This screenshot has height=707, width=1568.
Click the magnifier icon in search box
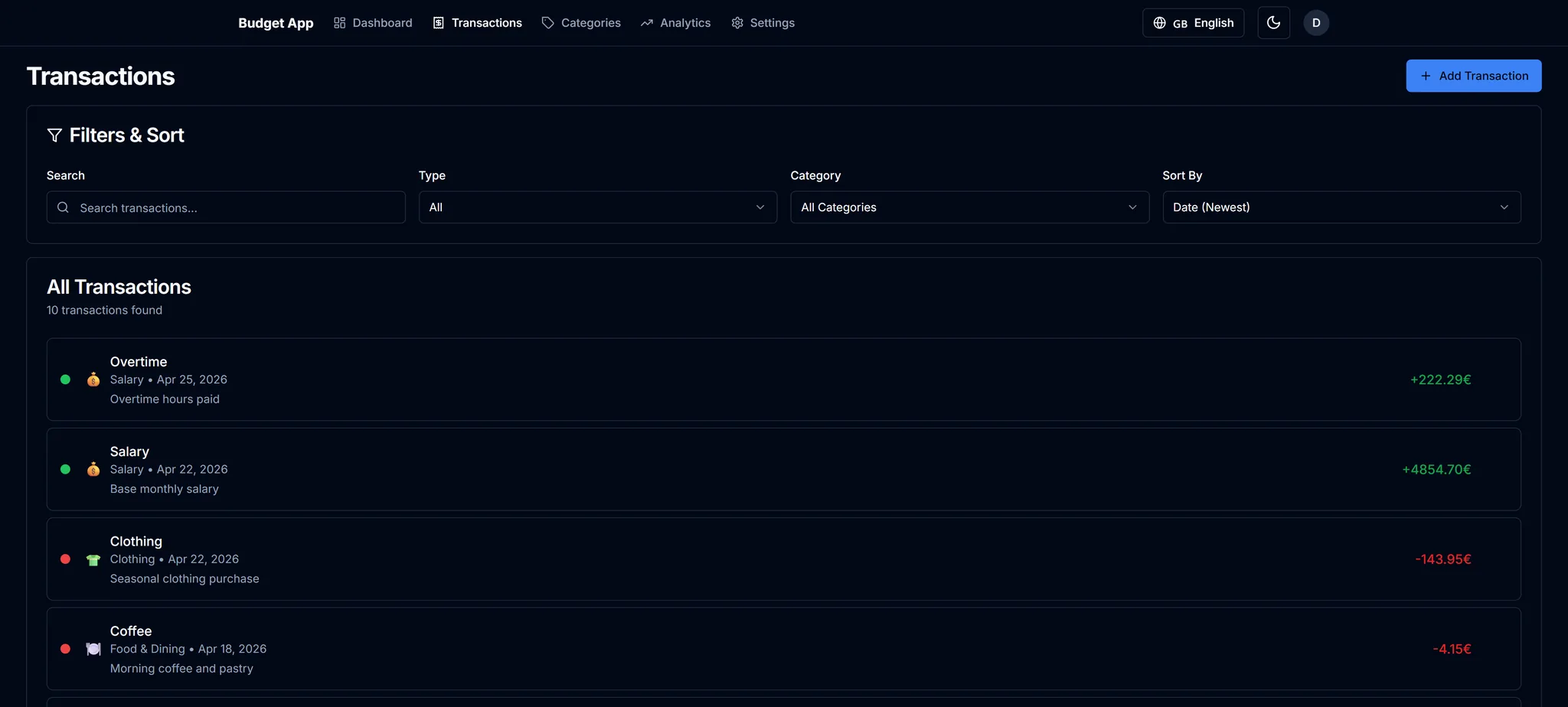(x=64, y=207)
